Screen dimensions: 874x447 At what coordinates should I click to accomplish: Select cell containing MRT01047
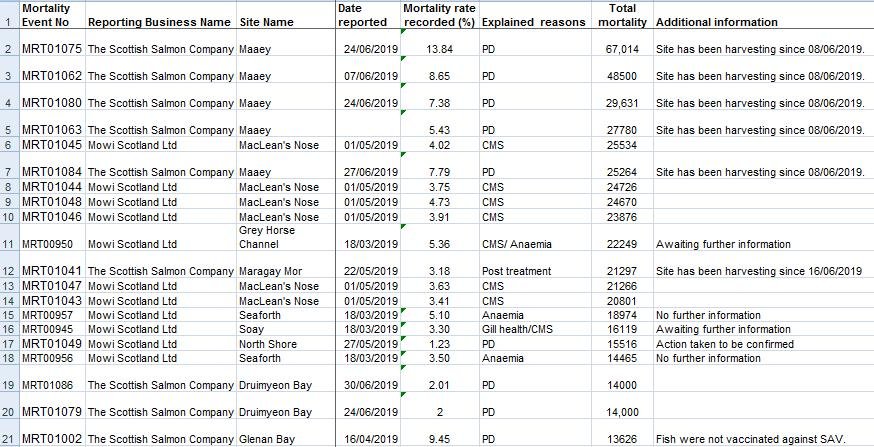pyautogui.click(x=52, y=286)
